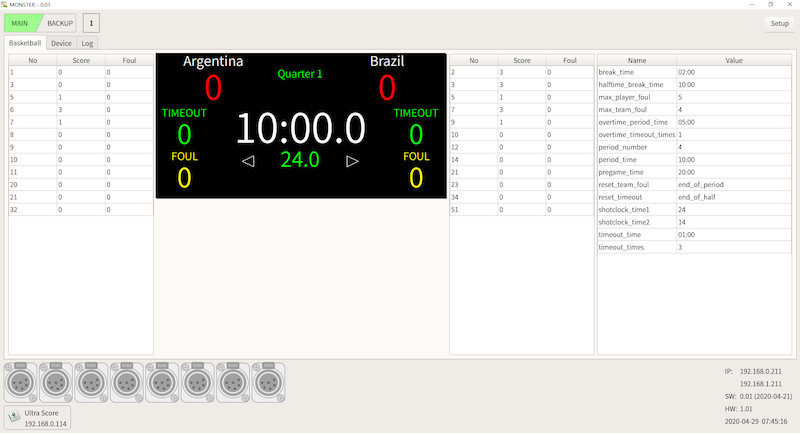Switch to MAIN mode
800x433 pixels.
pyautogui.click(x=20, y=22)
